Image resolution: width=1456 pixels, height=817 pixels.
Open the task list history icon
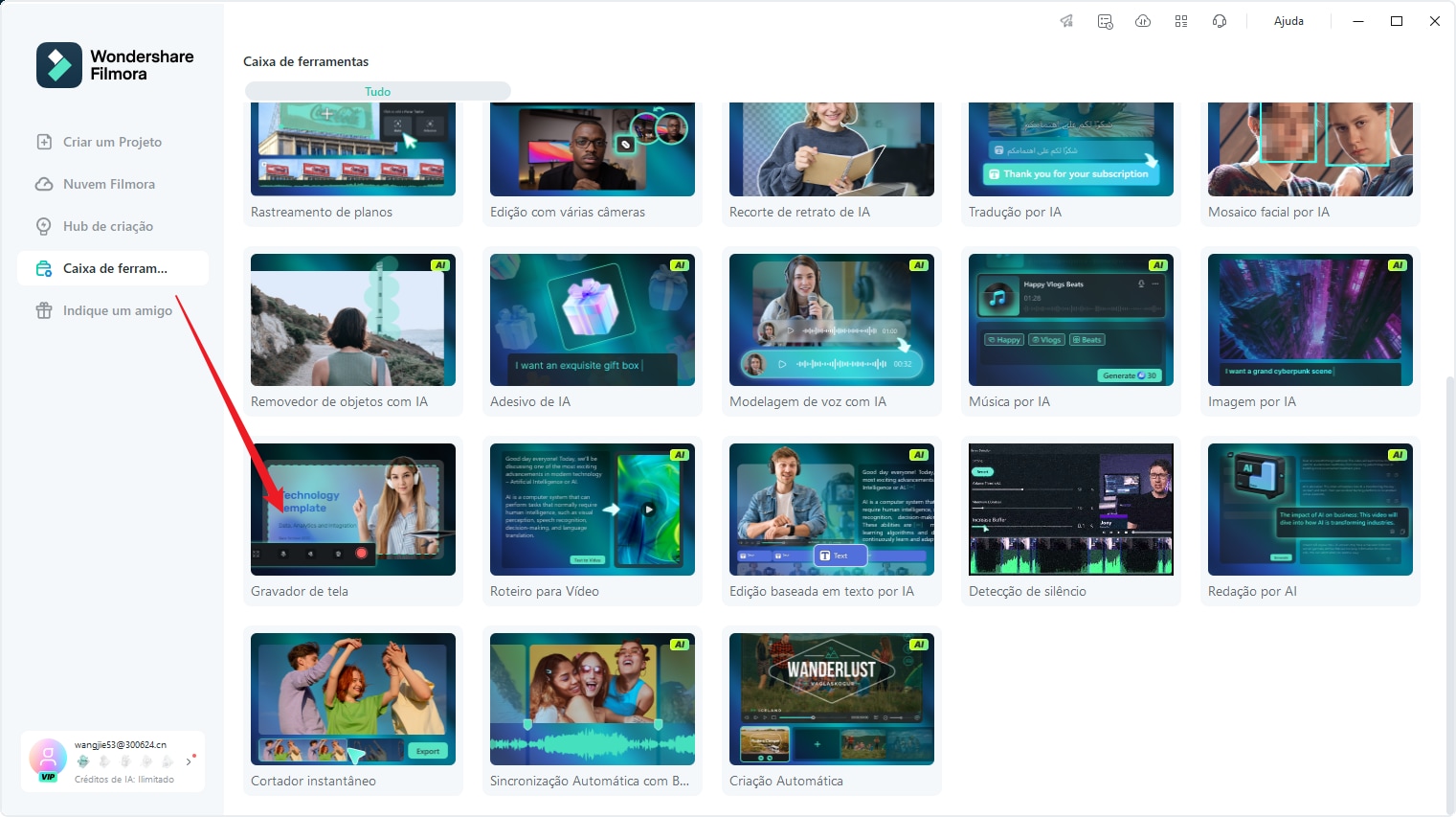1105,21
